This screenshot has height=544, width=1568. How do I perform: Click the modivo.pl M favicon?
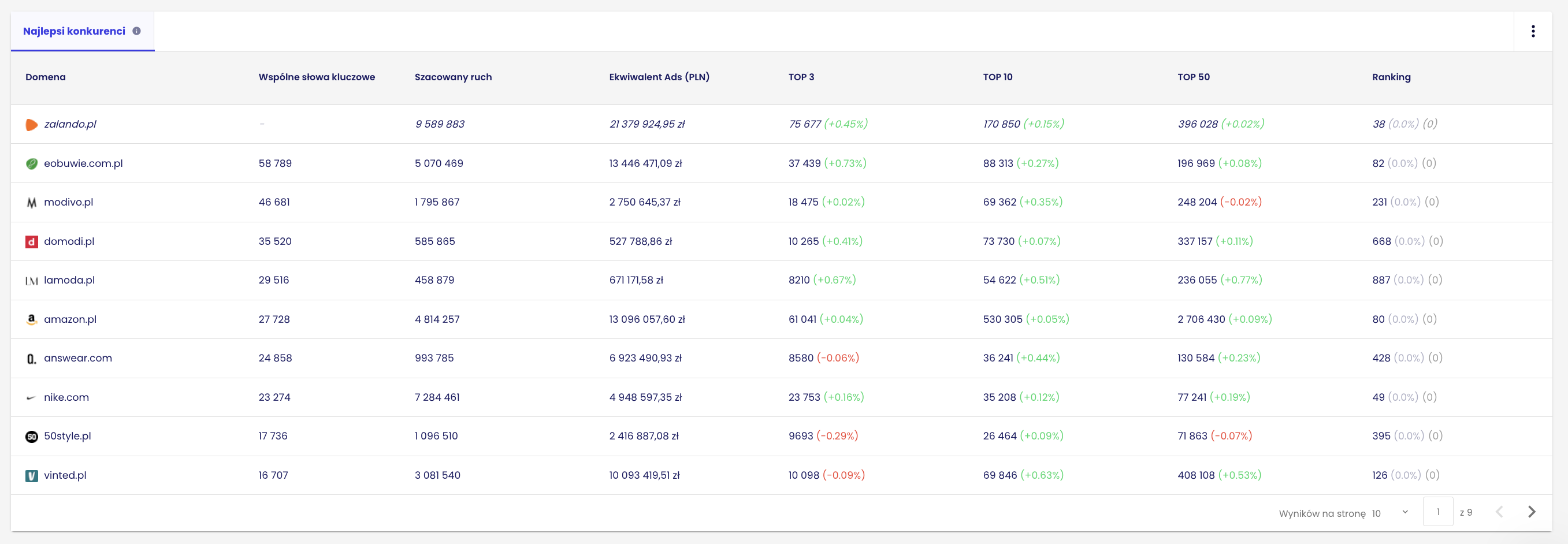(x=32, y=203)
